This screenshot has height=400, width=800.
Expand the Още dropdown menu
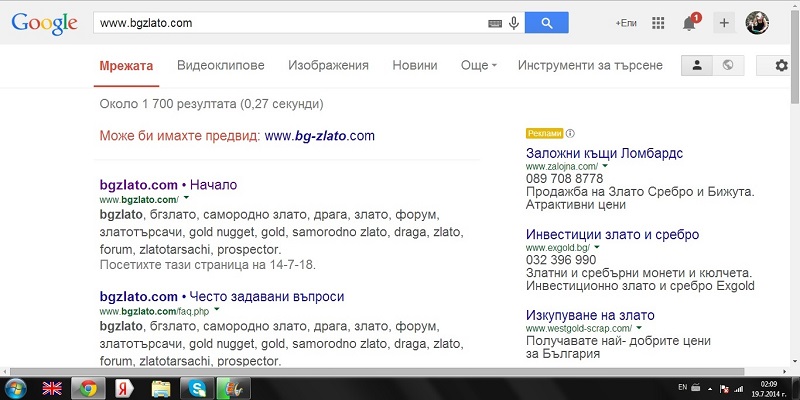(479, 65)
